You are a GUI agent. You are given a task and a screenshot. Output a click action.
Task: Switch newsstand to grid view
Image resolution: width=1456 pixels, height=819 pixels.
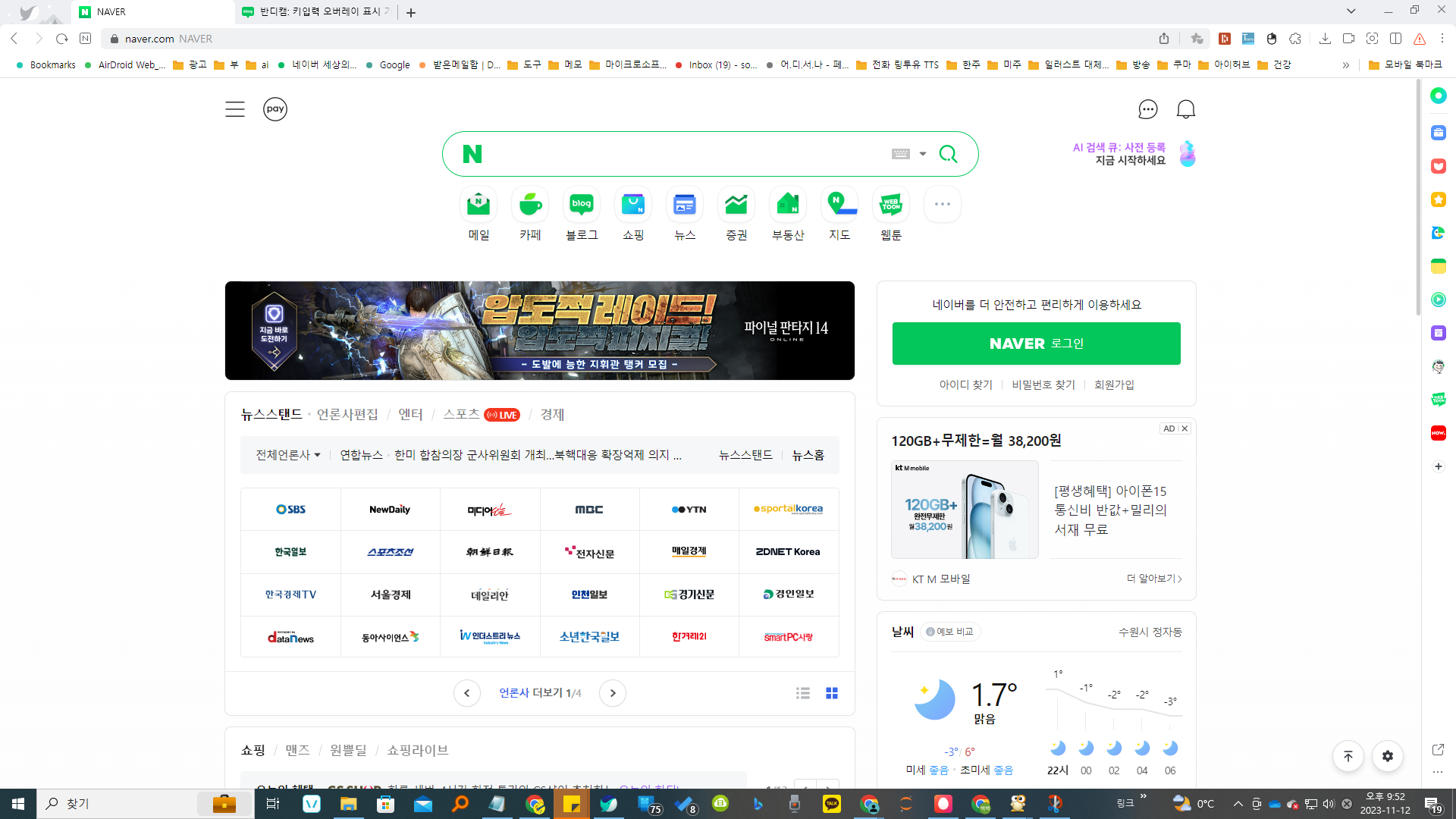(832, 692)
